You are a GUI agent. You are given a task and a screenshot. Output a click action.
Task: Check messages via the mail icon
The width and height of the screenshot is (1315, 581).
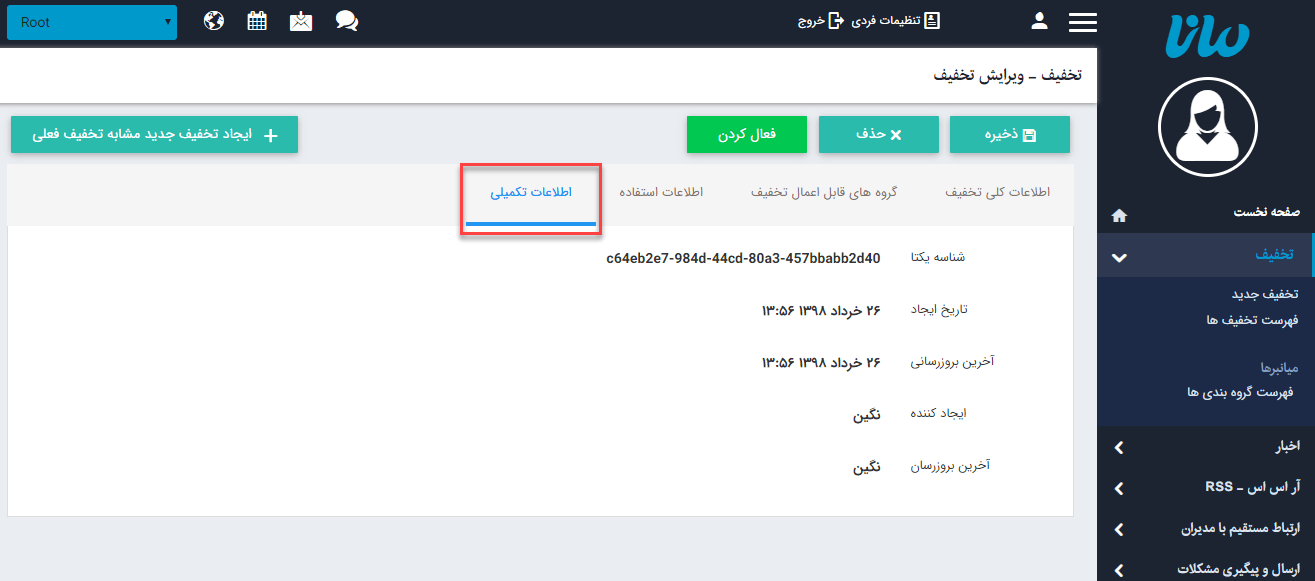(301, 20)
